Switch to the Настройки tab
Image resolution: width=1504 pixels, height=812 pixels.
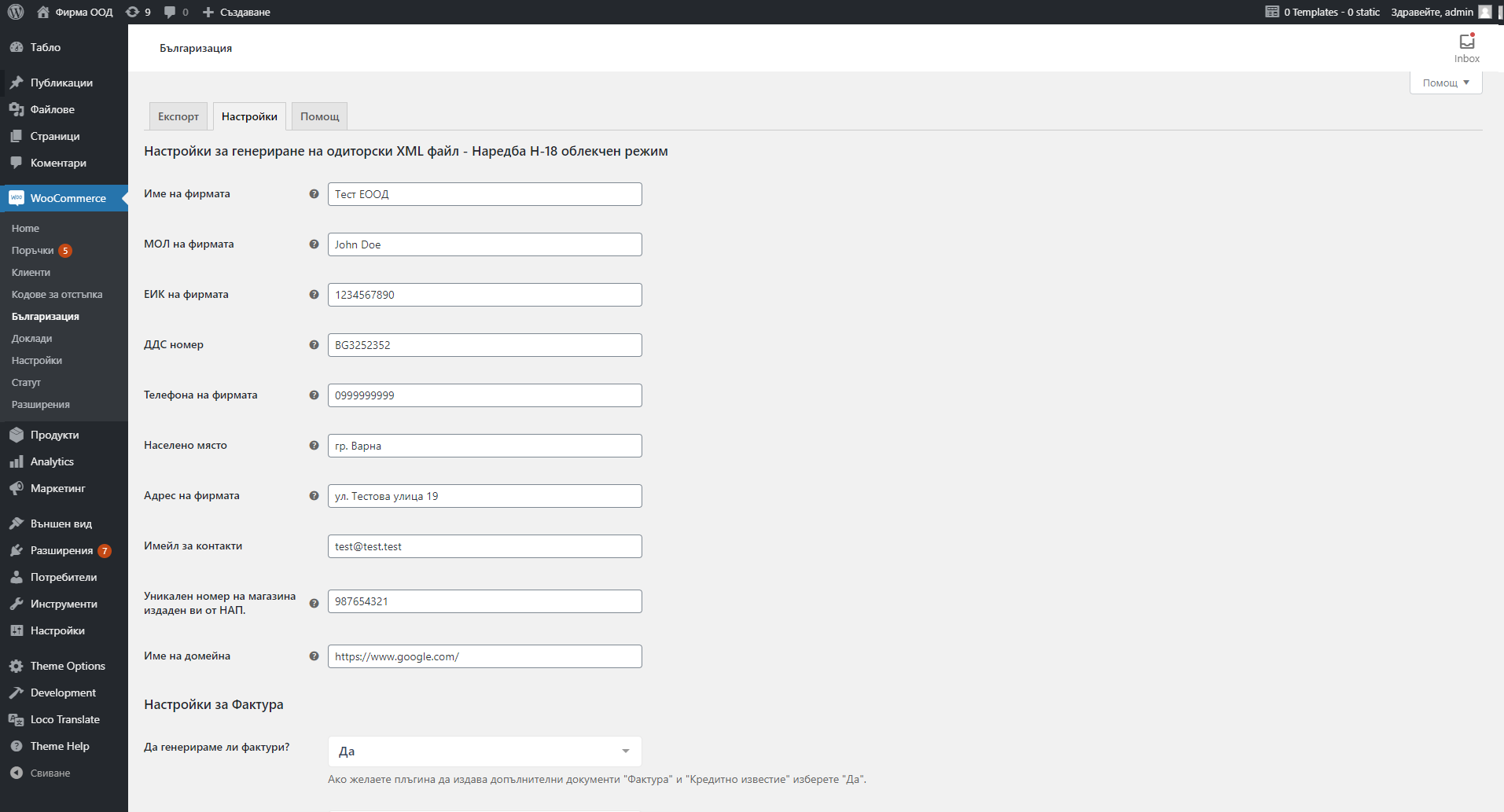(249, 116)
